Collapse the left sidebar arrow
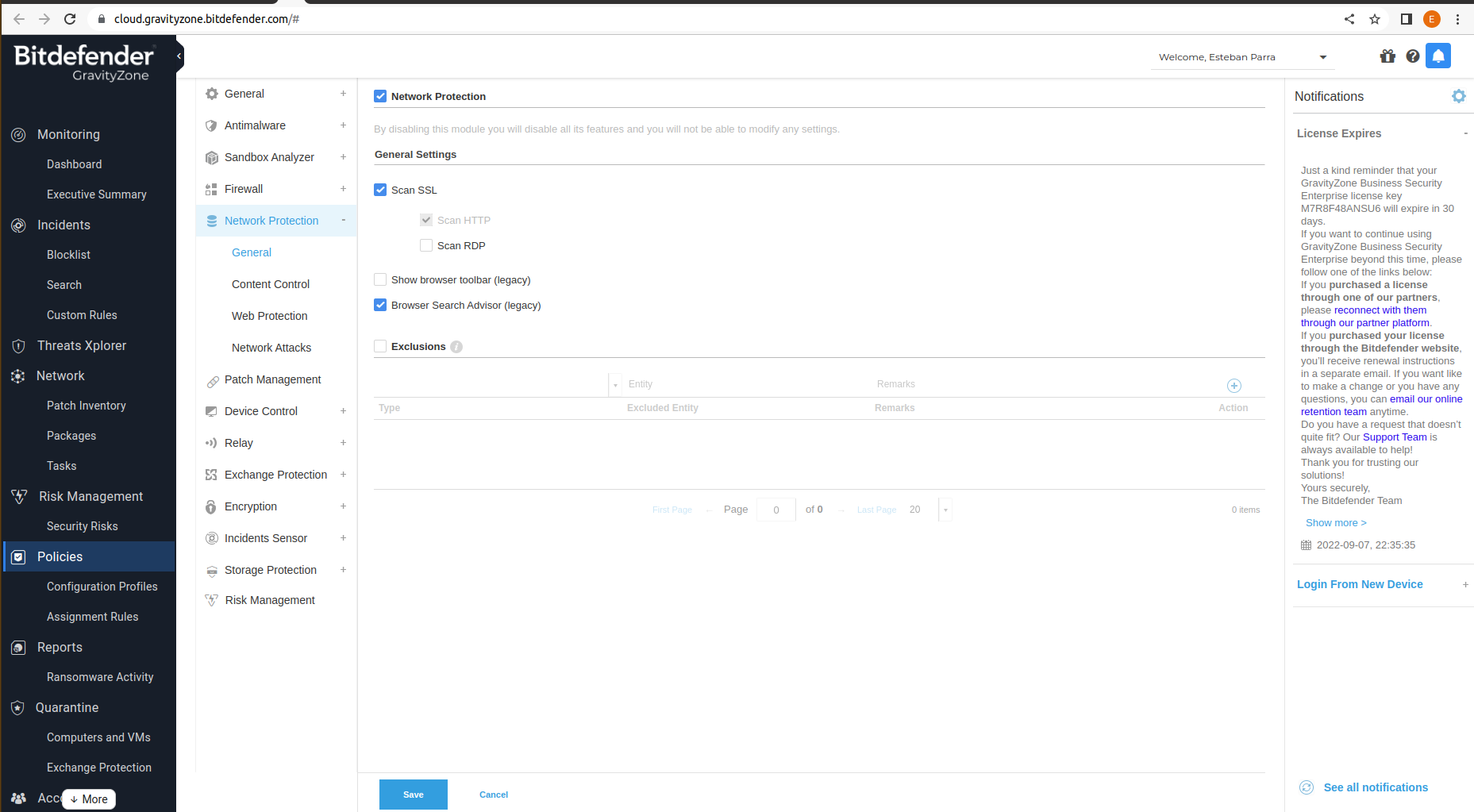Screen dimensions: 1474x812 click(x=179, y=56)
